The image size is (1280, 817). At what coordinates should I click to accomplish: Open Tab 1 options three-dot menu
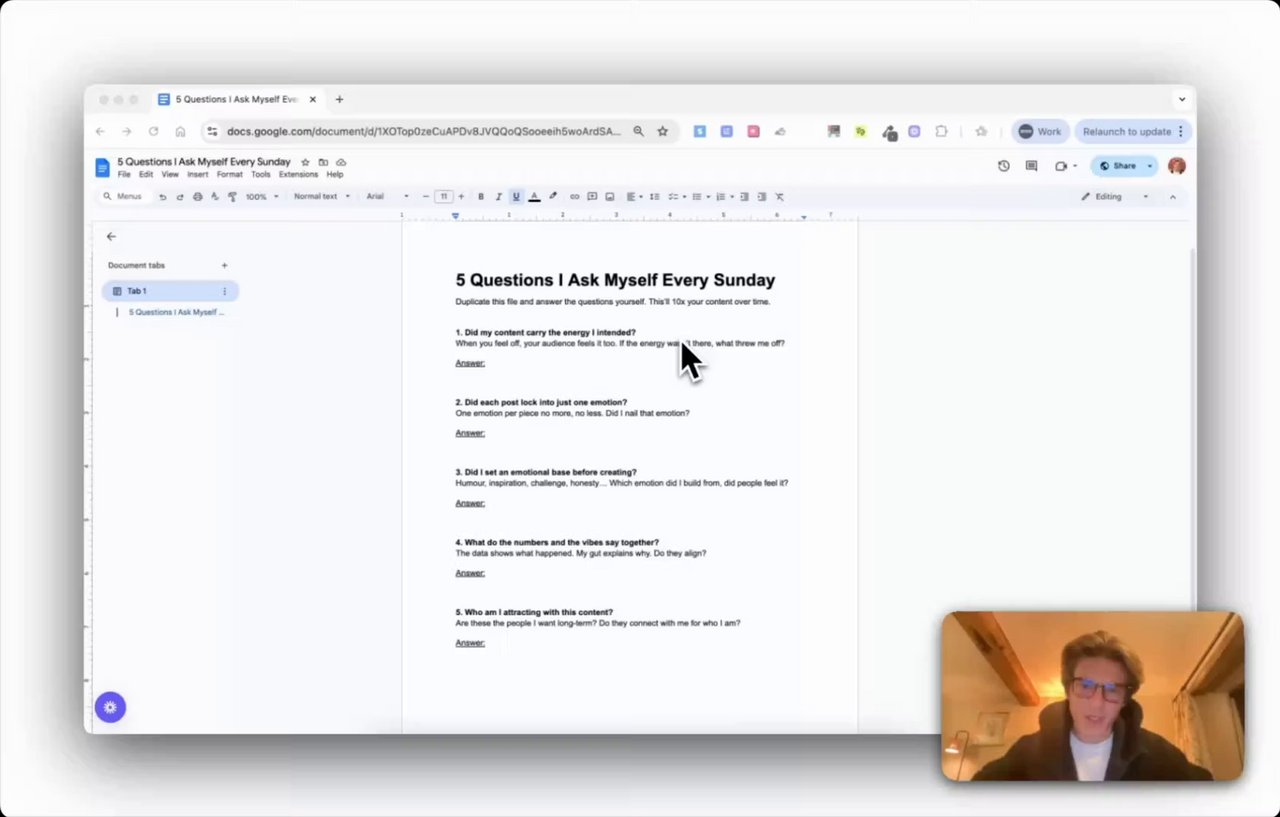coord(224,291)
